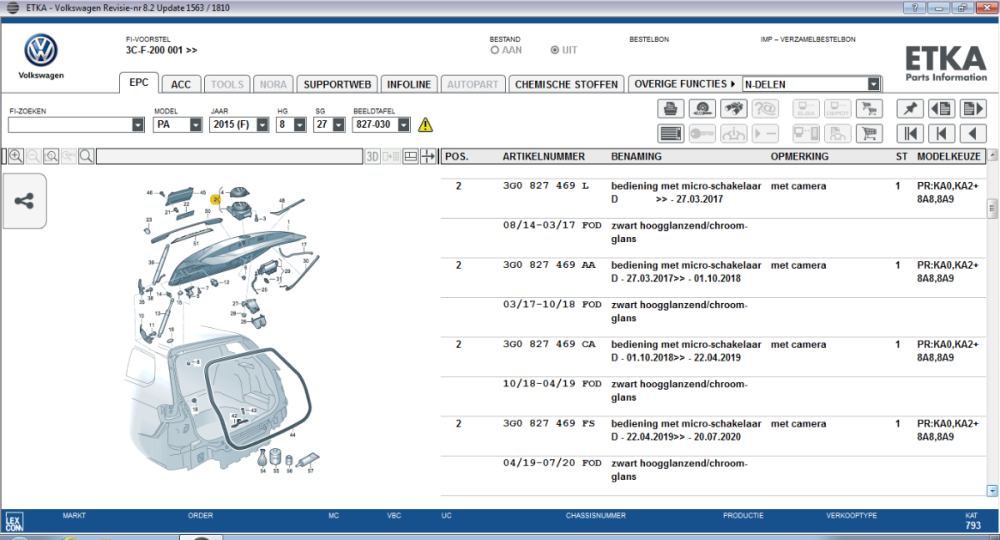This screenshot has height=540, width=1000.
Task: Open the CHEMISCHE STOFFEN tab
Action: tap(566, 84)
